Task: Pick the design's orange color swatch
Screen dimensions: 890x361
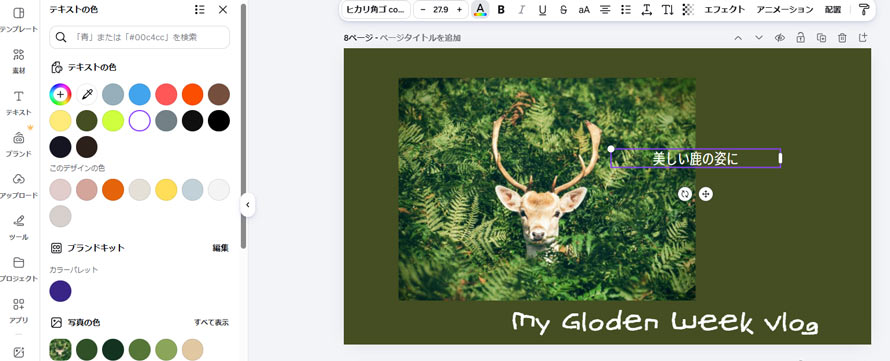Action: pyautogui.click(x=113, y=190)
